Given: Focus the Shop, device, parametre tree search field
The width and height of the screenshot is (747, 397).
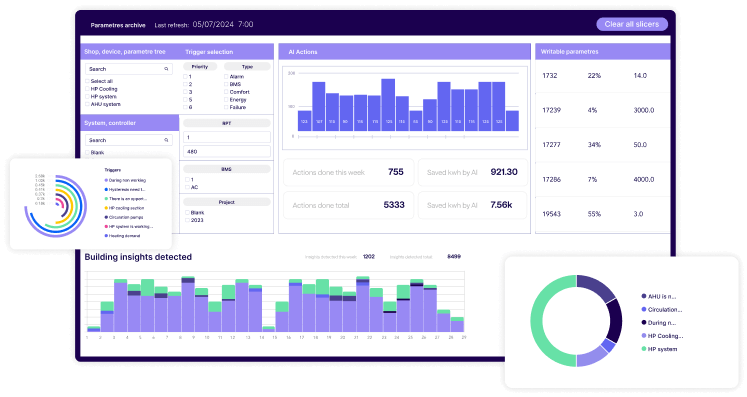Looking at the screenshot, I should tap(129, 69).
